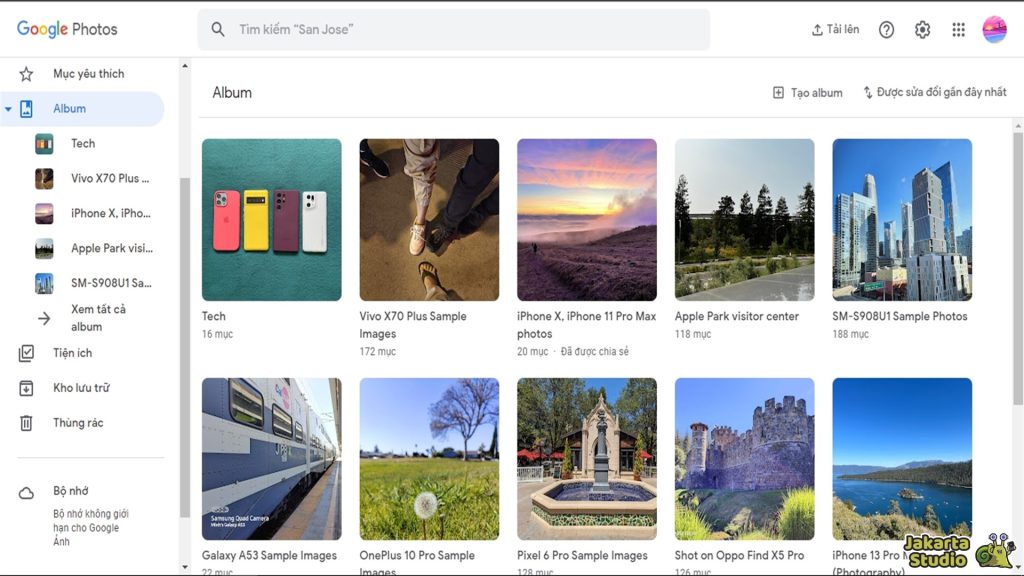
Task: Click the main page vertical scrollbar thumb
Action: click(x=1018, y=268)
